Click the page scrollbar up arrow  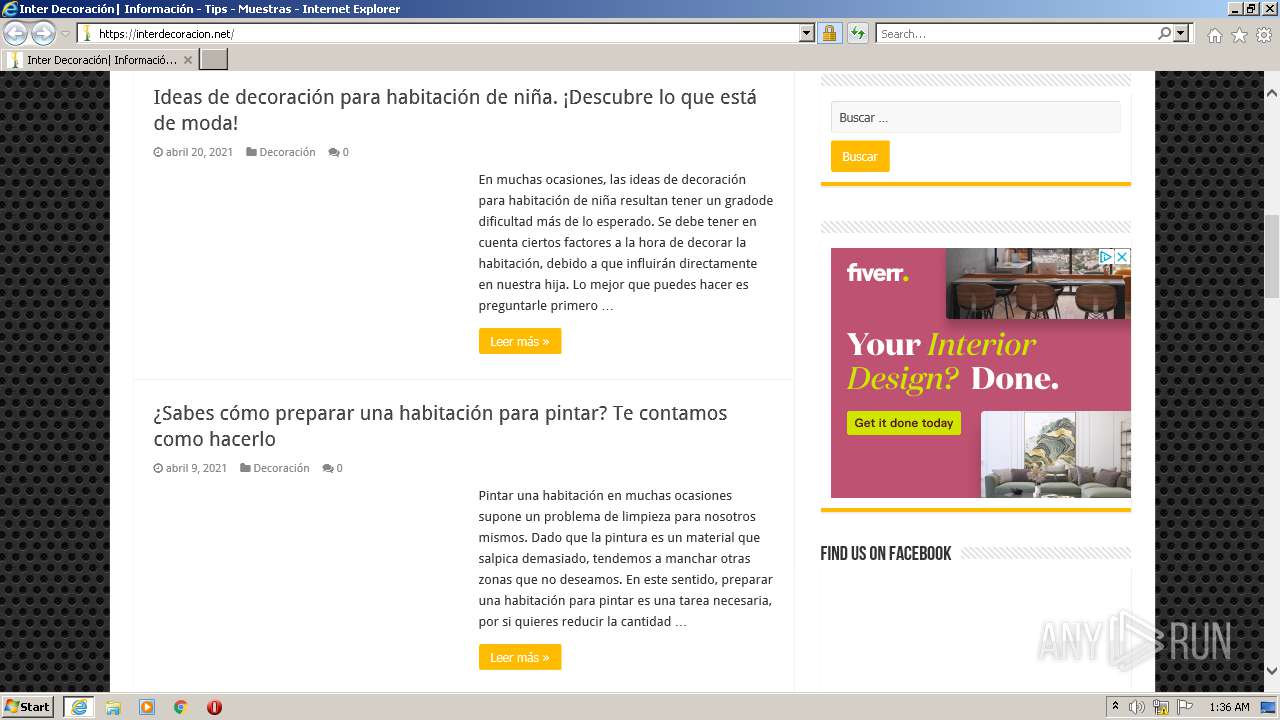click(1272, 93)
